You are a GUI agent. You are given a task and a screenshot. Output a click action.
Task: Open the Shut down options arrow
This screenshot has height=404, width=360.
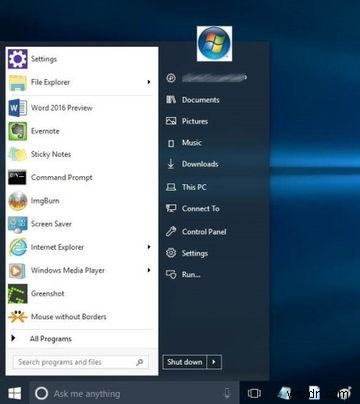pos(214,362)
